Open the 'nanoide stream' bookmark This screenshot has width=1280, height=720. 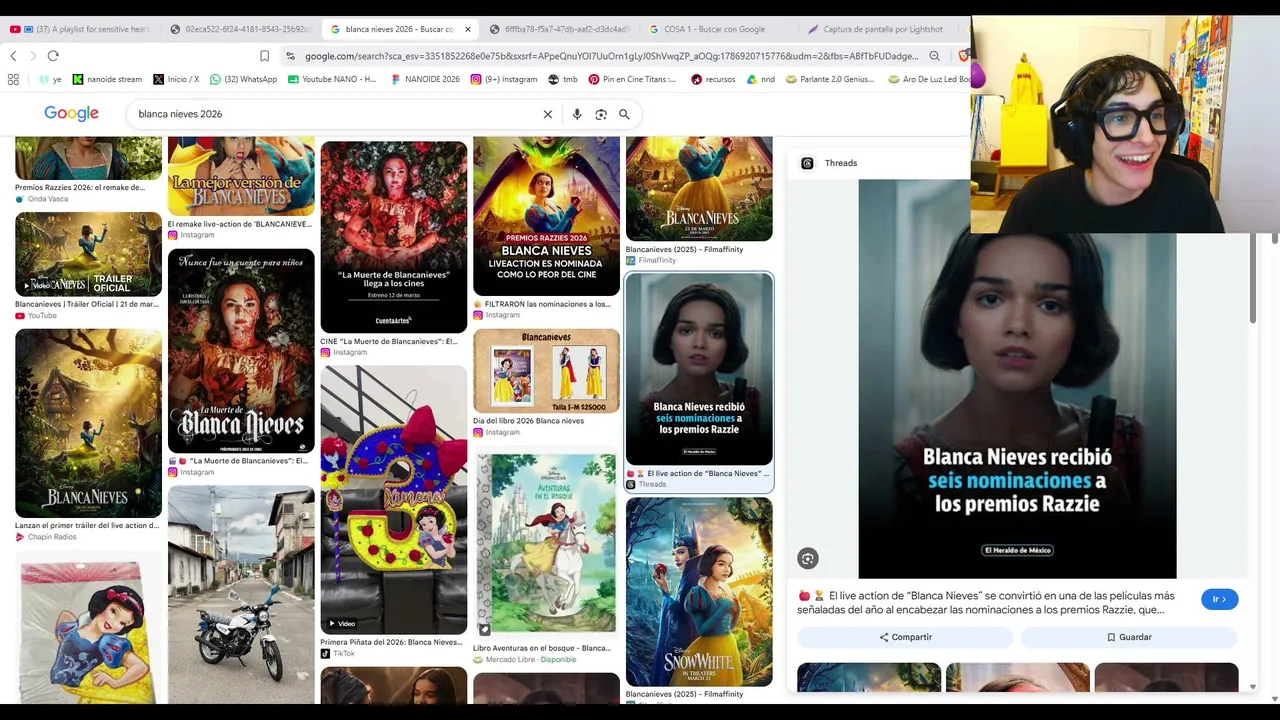107,79
